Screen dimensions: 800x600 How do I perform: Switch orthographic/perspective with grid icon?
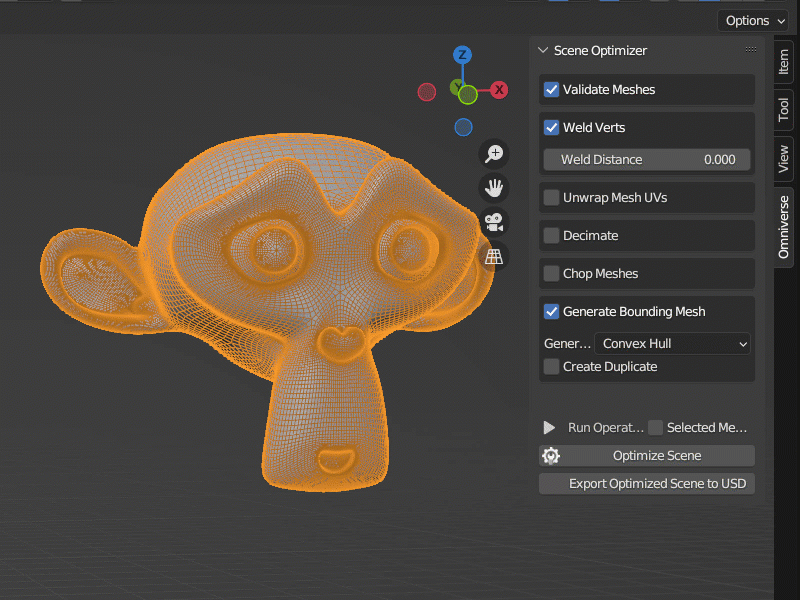[494, 257]
